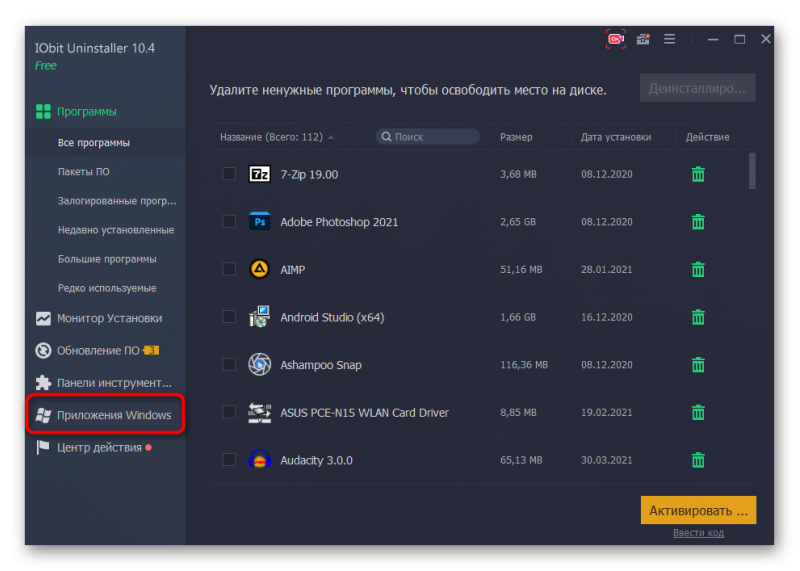The height and width of the screenshot is (571, 800).
Task: Click the Деинсталлировать button
Action: pos(697,88)
